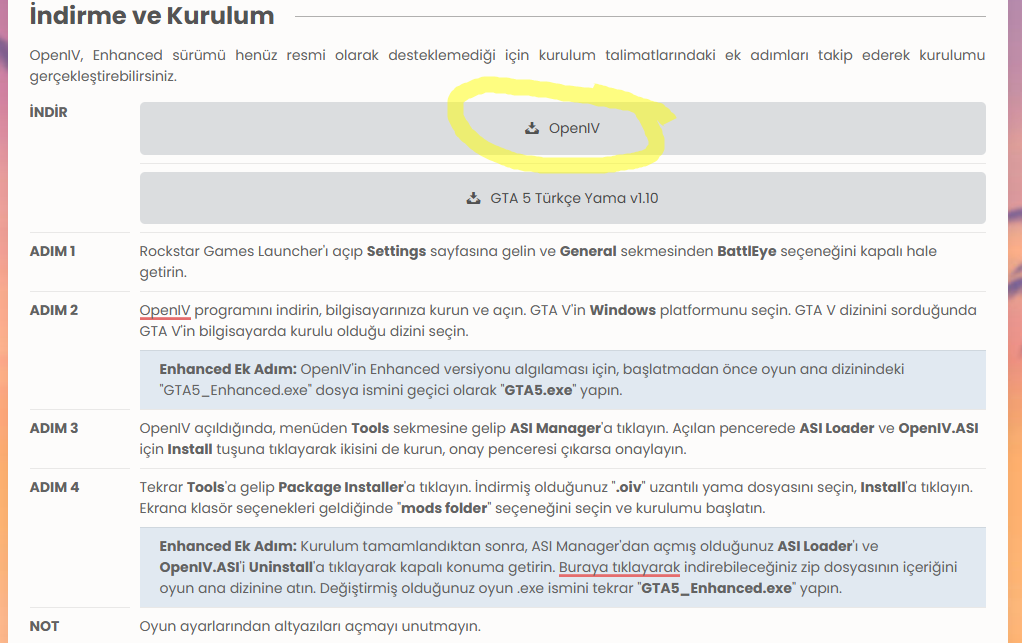1022x643 pixels.
Task: Click the bold word 'Settings' in ADIM 1
Action: pyautogui.click(x=396, y=251)
